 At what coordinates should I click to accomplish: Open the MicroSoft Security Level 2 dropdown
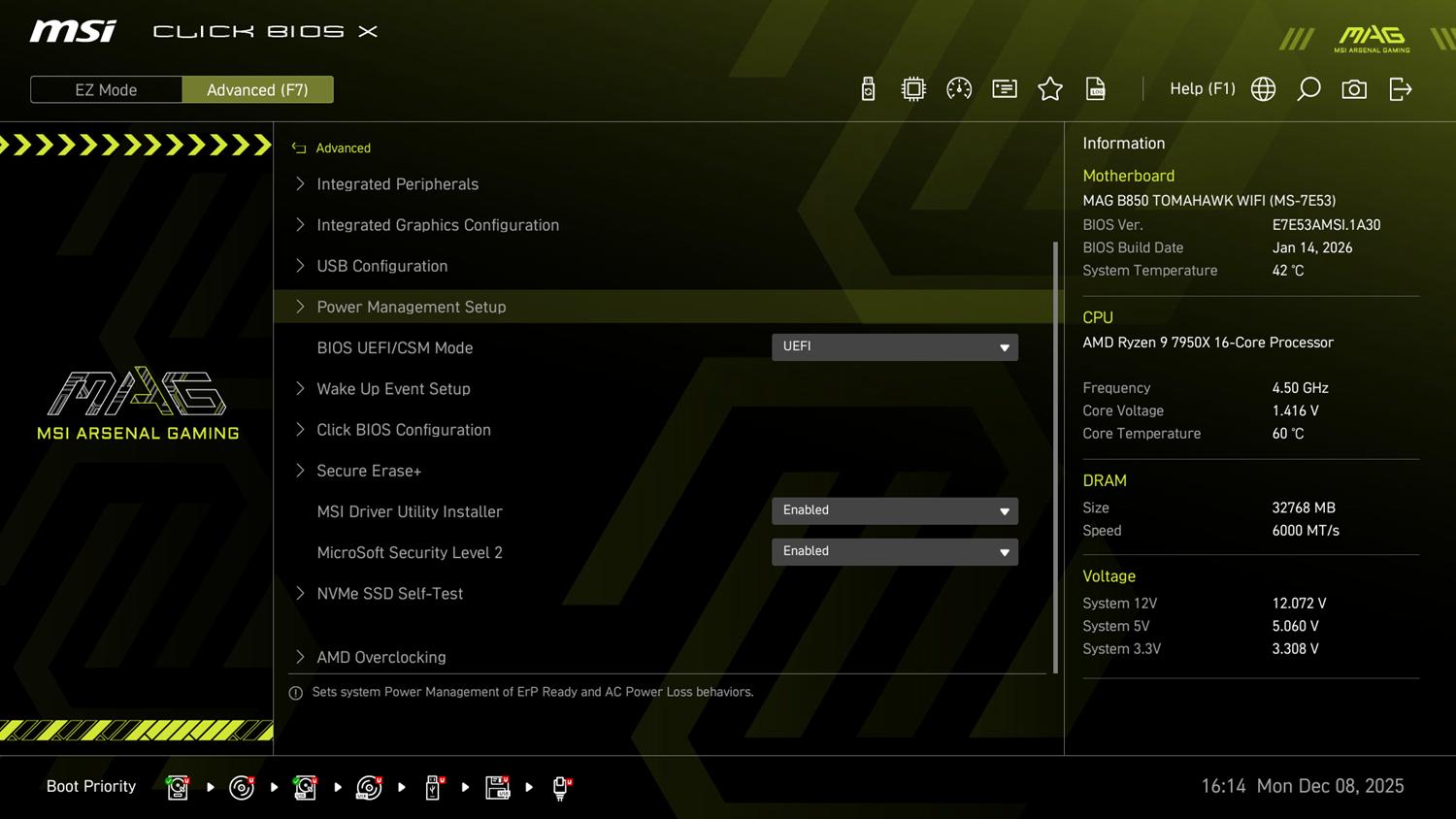tap(894, 551)
